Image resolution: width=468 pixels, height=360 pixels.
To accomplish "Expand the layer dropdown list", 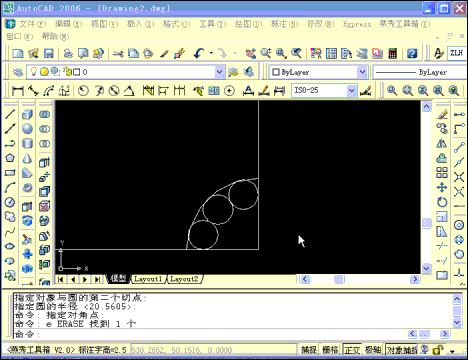I will [219, 72].
